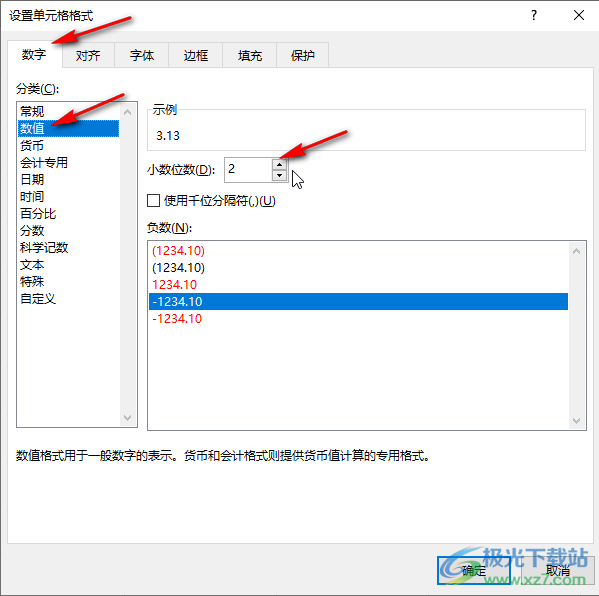
Task: Click up arrow of 负数 list scrollbar
Action: point(576,251)
